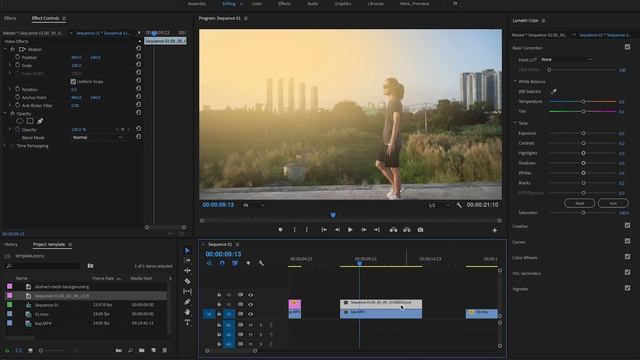Create new bin in Project panel
This screenshot has width=640, height=360.
[x=142, y=350]
